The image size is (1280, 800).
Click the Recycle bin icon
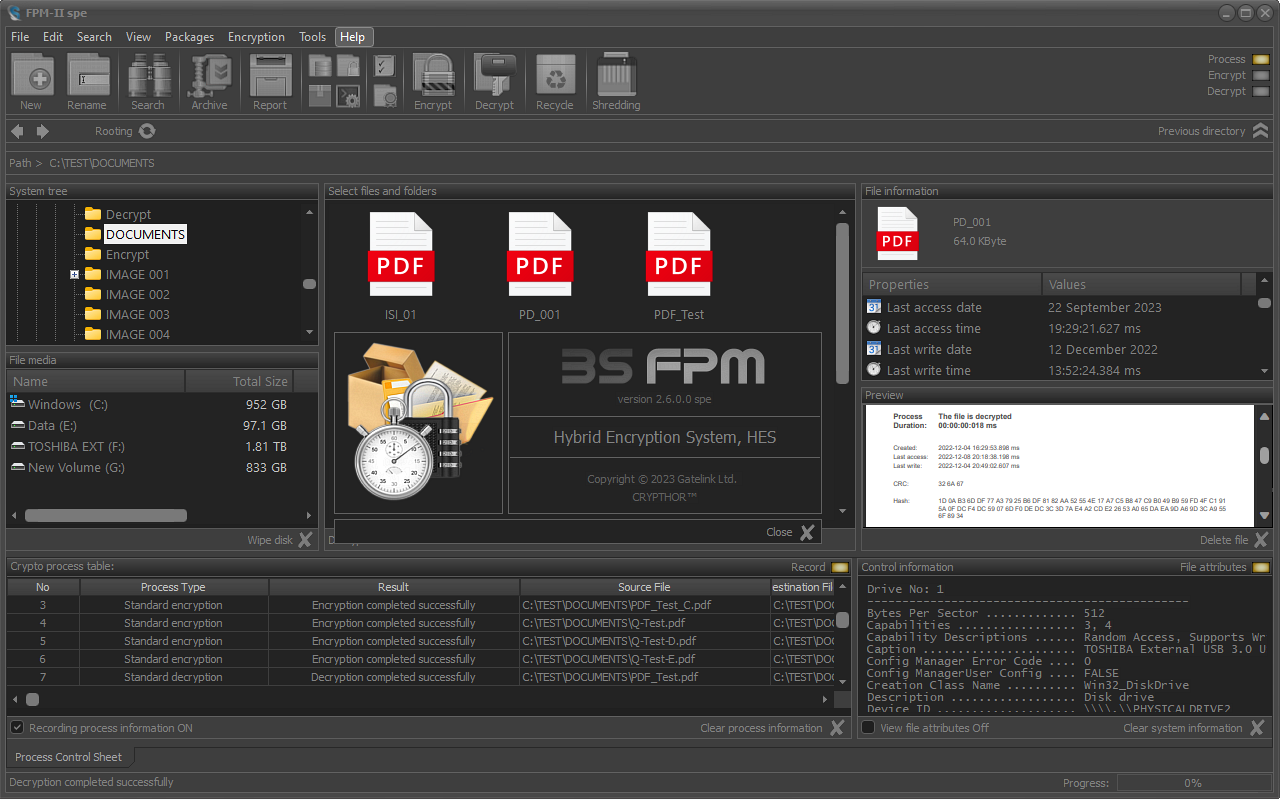[556, 75]
